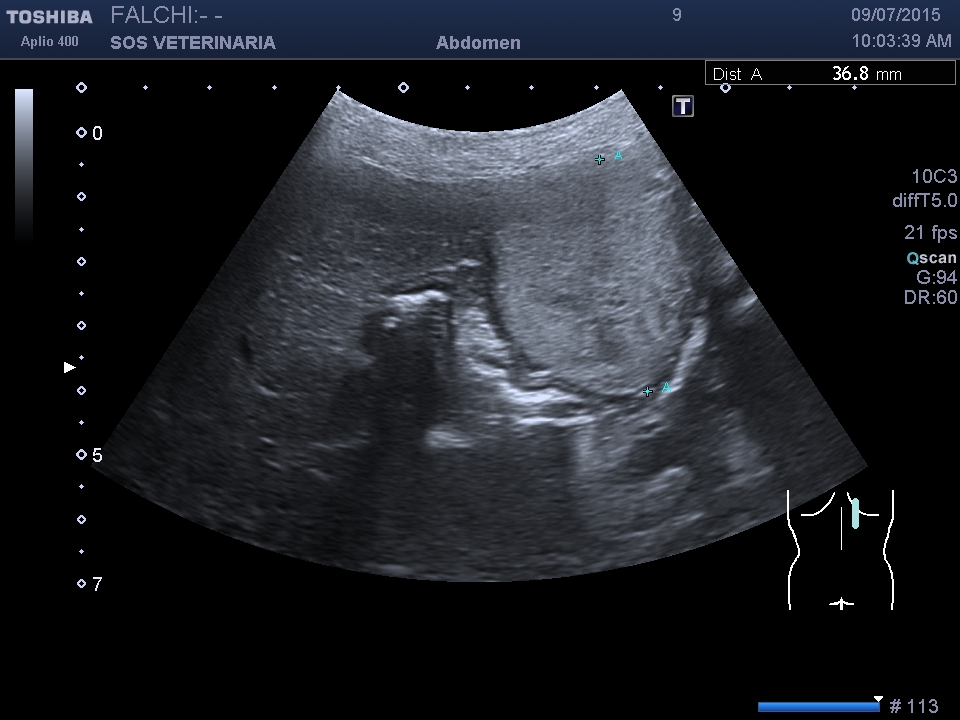Select the upper caliper A cross marker

coord(600,159)
